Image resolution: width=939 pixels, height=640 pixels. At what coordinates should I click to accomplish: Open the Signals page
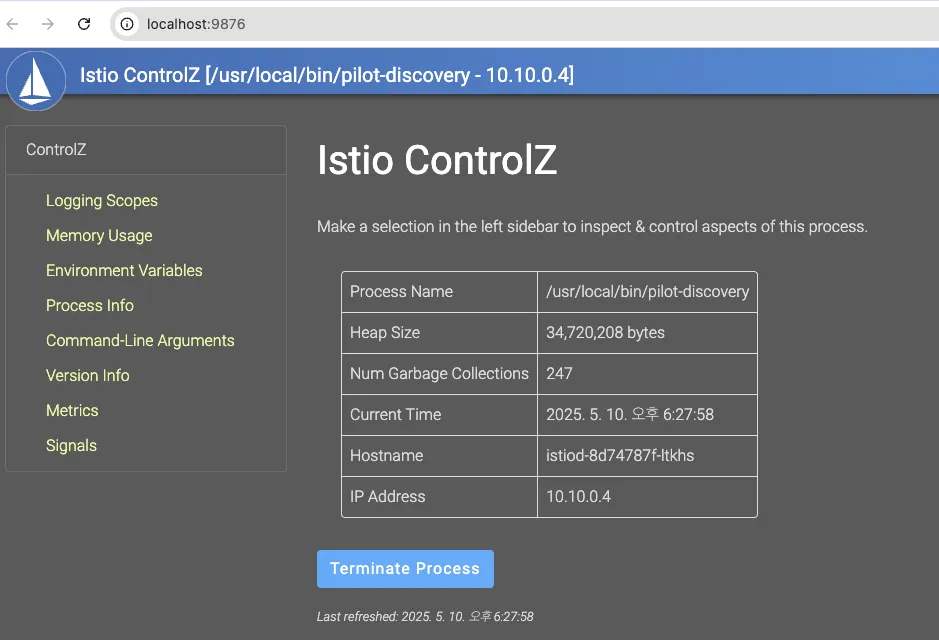click(71, 445)
